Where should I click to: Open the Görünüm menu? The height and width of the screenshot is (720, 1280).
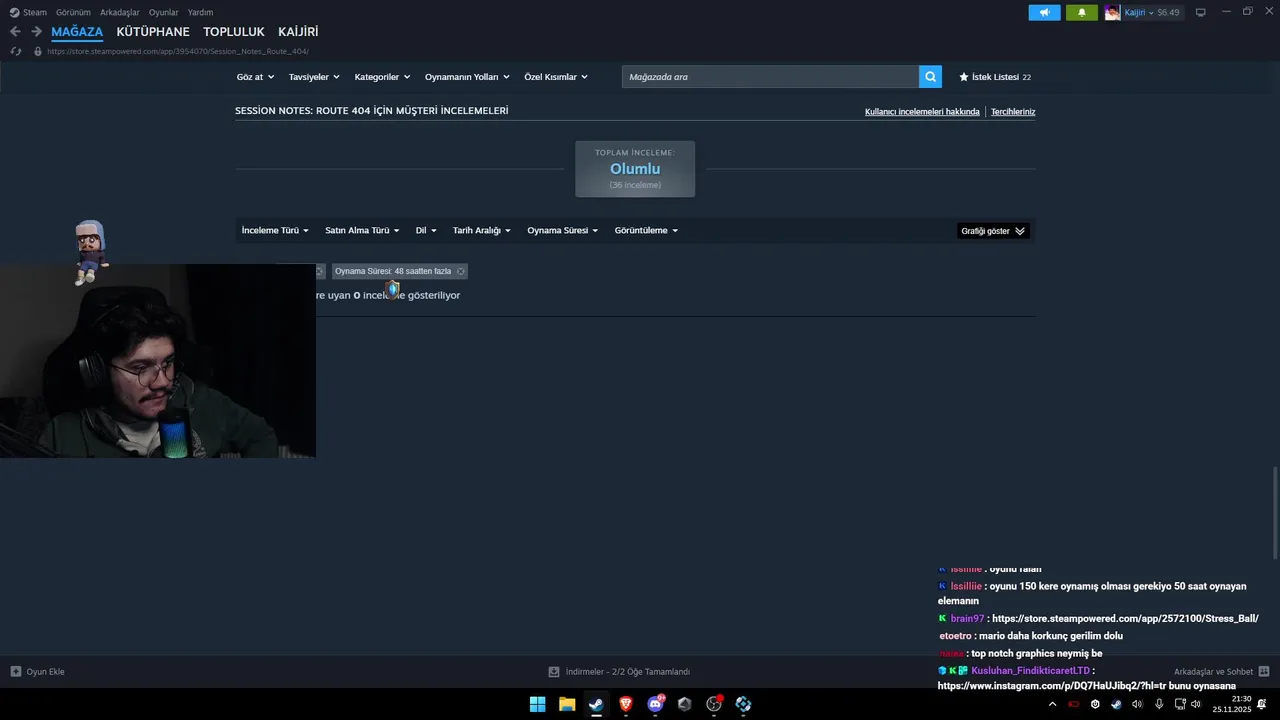pyautogui.click(x=73, y=12)
